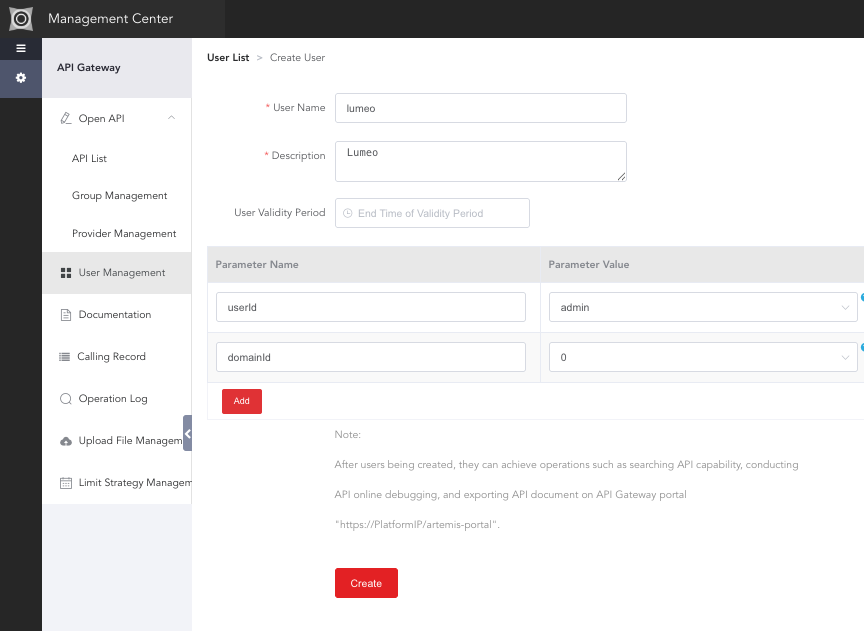Click the Parameter Name column header

coord(257,265)
